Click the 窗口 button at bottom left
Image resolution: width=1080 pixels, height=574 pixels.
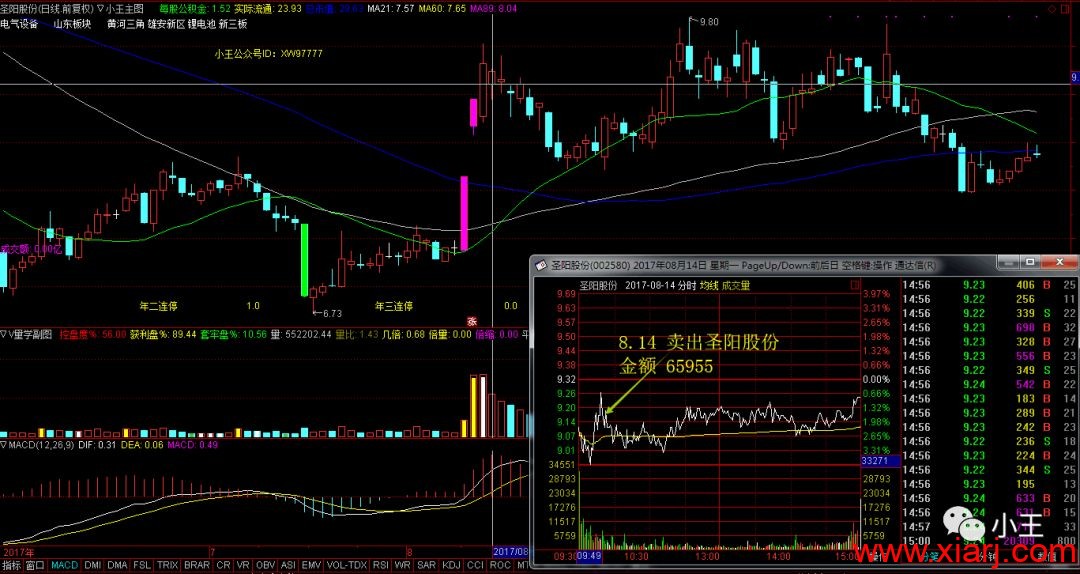(x=35, y=565)
